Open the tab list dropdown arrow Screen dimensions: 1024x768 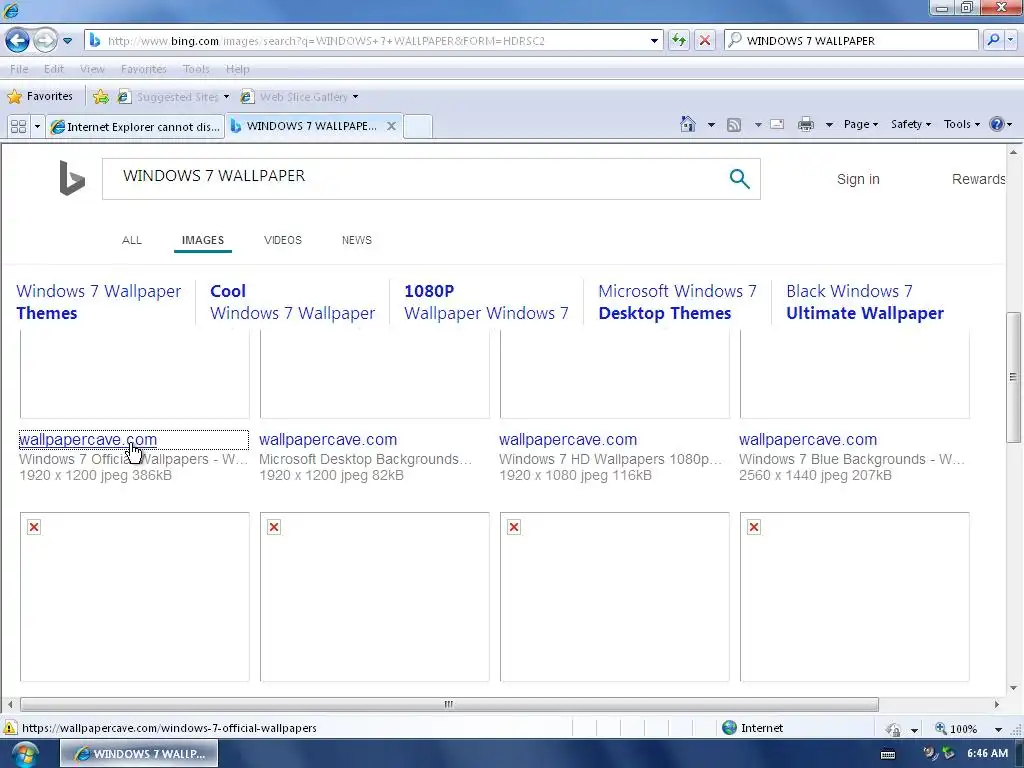click(37, 126)
